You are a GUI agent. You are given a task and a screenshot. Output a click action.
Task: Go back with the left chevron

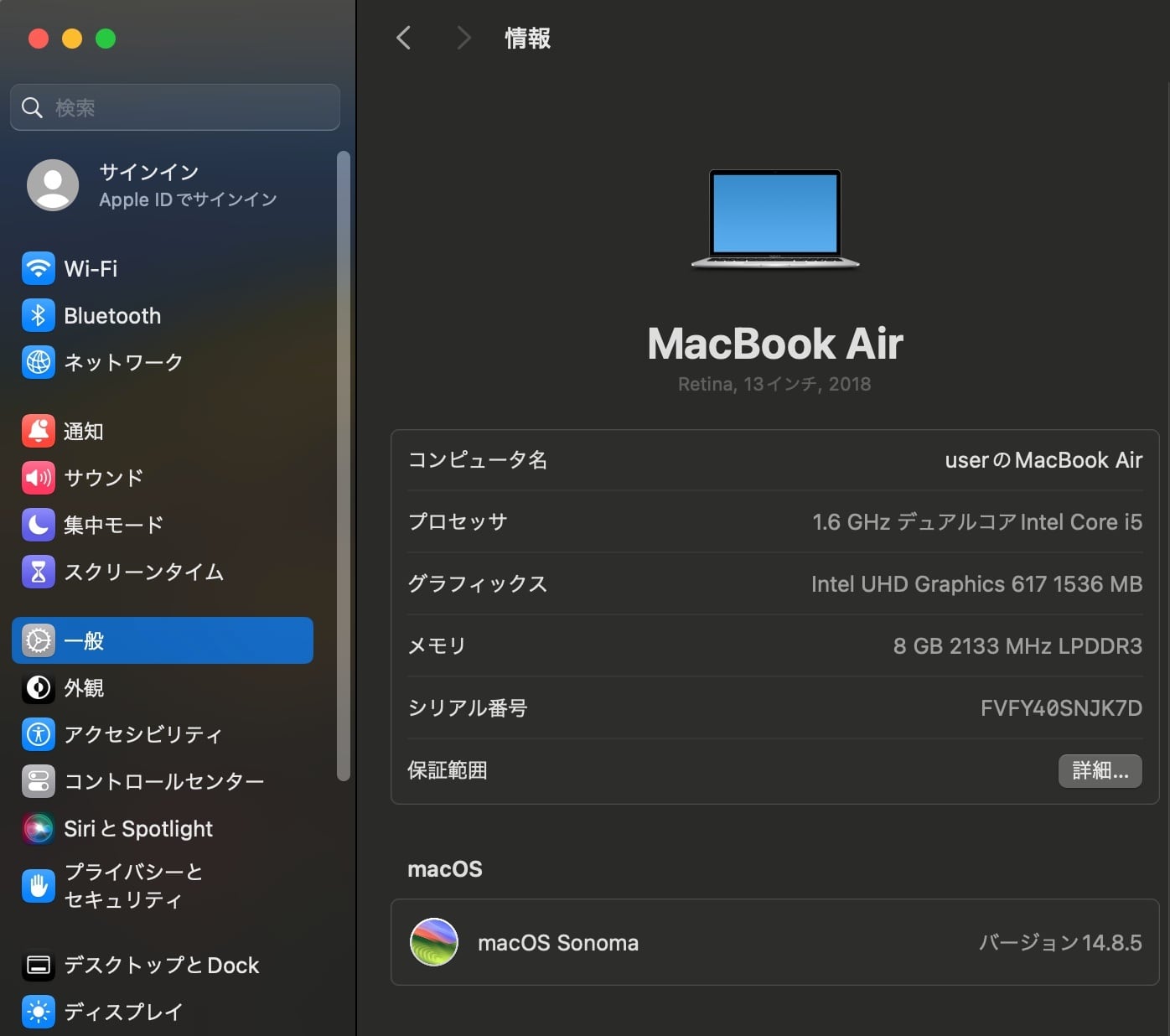pos(404,38)
